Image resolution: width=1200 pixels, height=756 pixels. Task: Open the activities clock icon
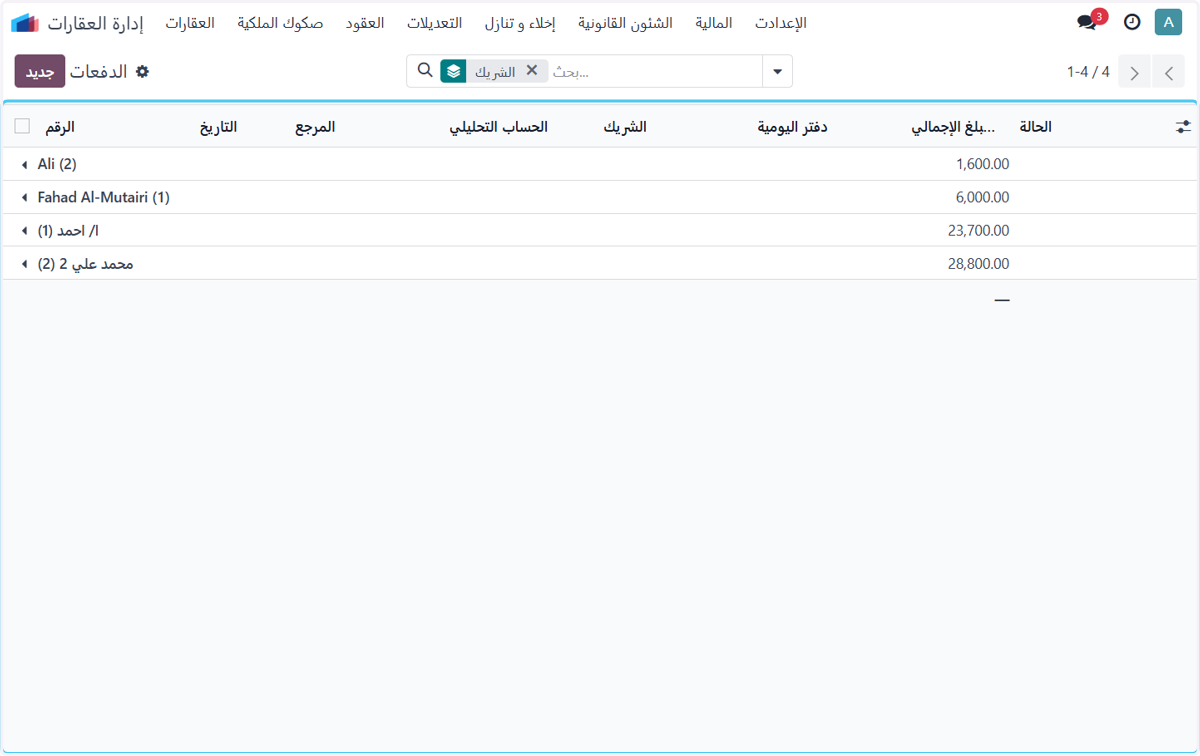(x=1132, y=22)
